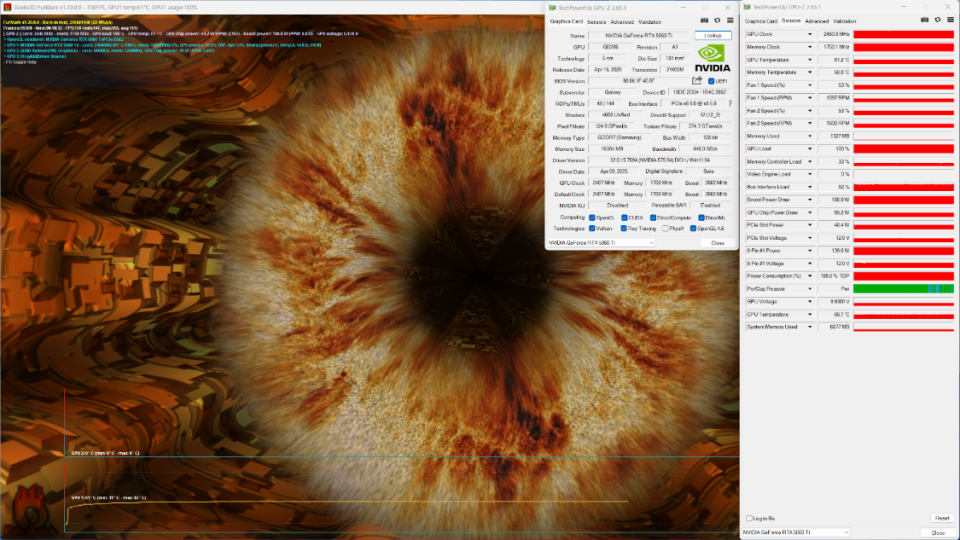Toggle the PhysX checkbox
This screenshot has width=960, height=540.
point(665,228)
